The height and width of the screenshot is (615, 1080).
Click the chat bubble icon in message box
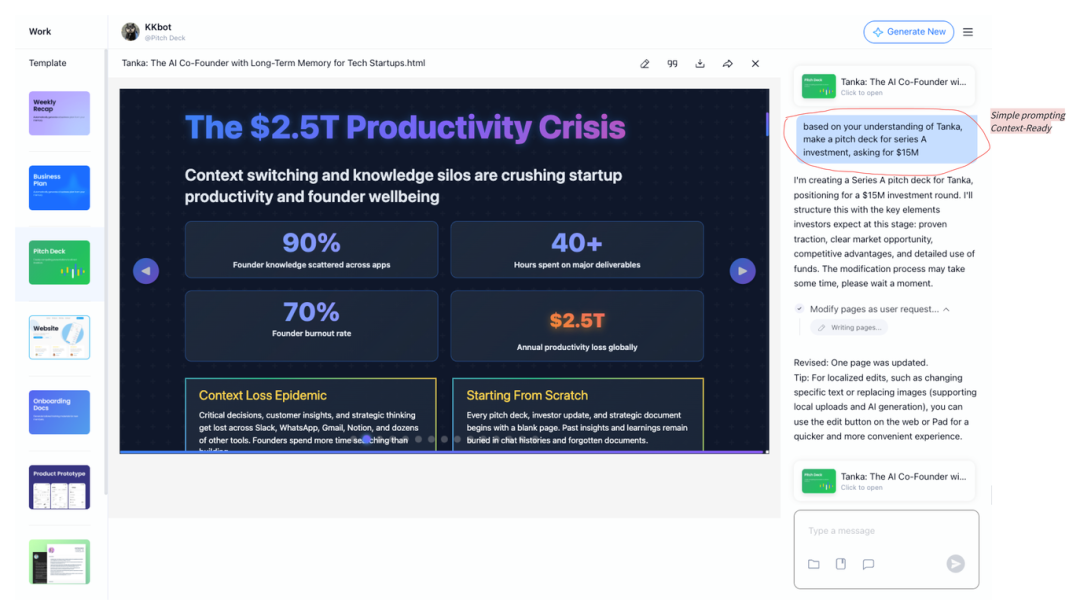click(869, 564)
